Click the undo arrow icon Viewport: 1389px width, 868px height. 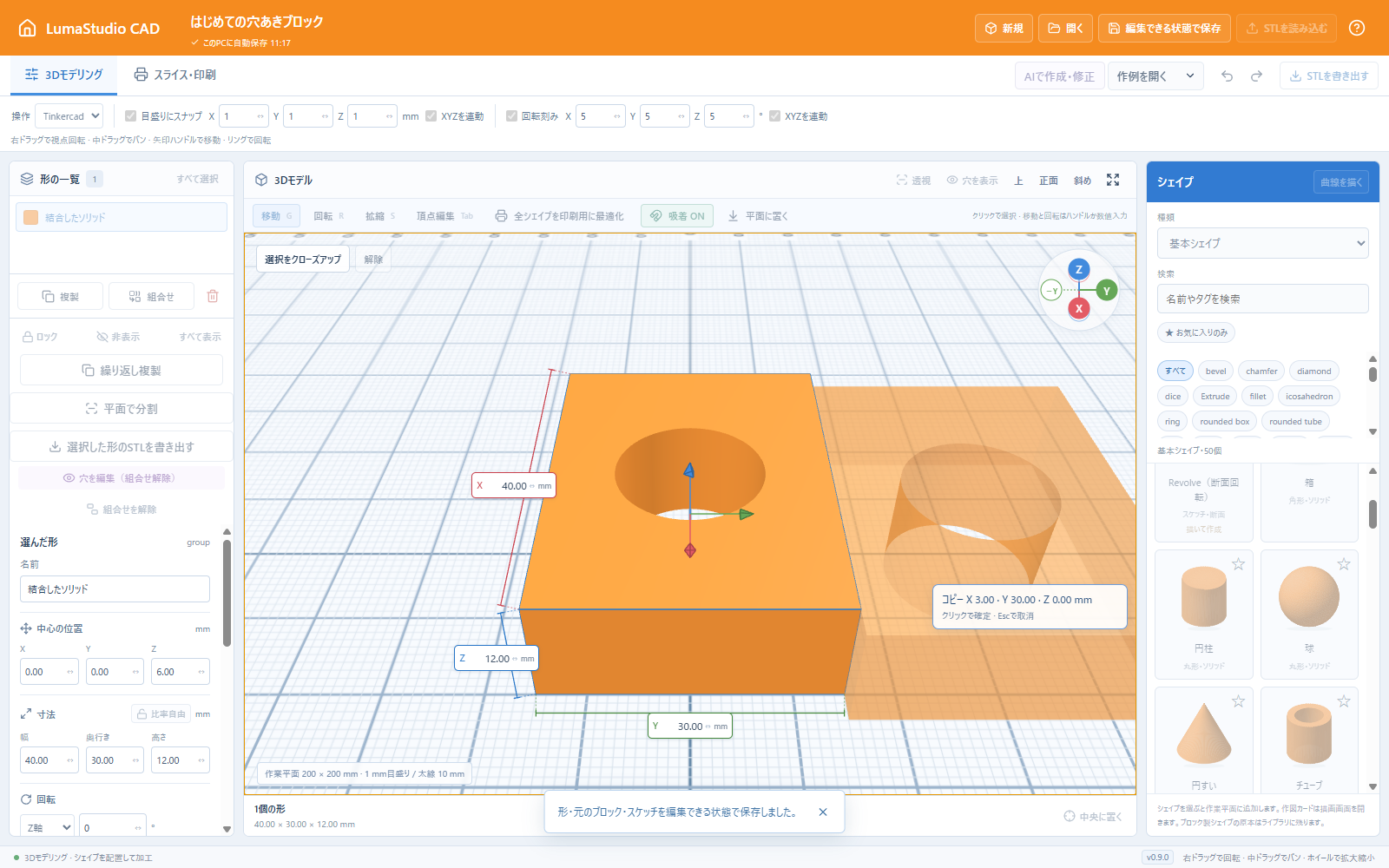coord(1227,76)
